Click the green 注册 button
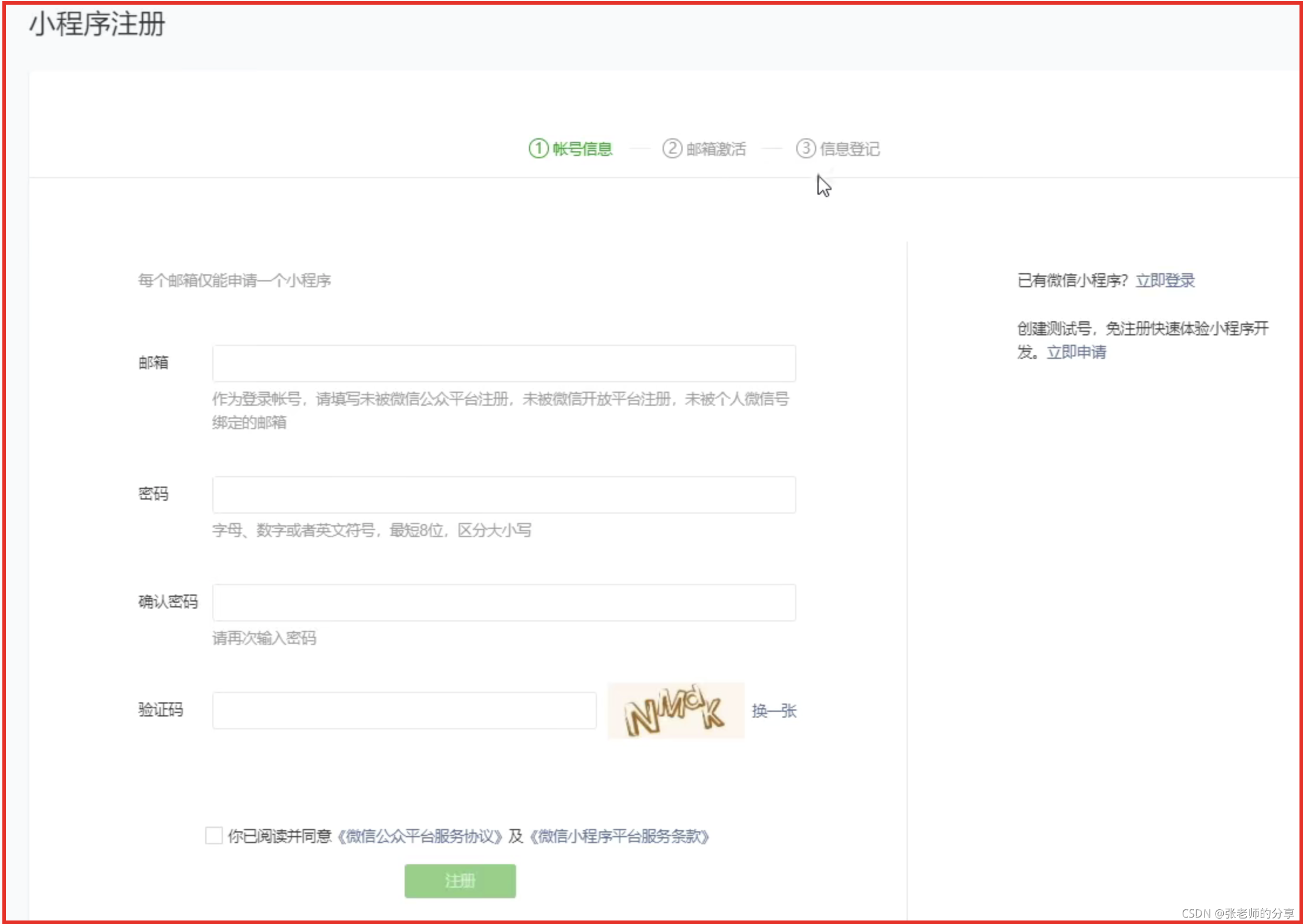 [x=460, y=881]
